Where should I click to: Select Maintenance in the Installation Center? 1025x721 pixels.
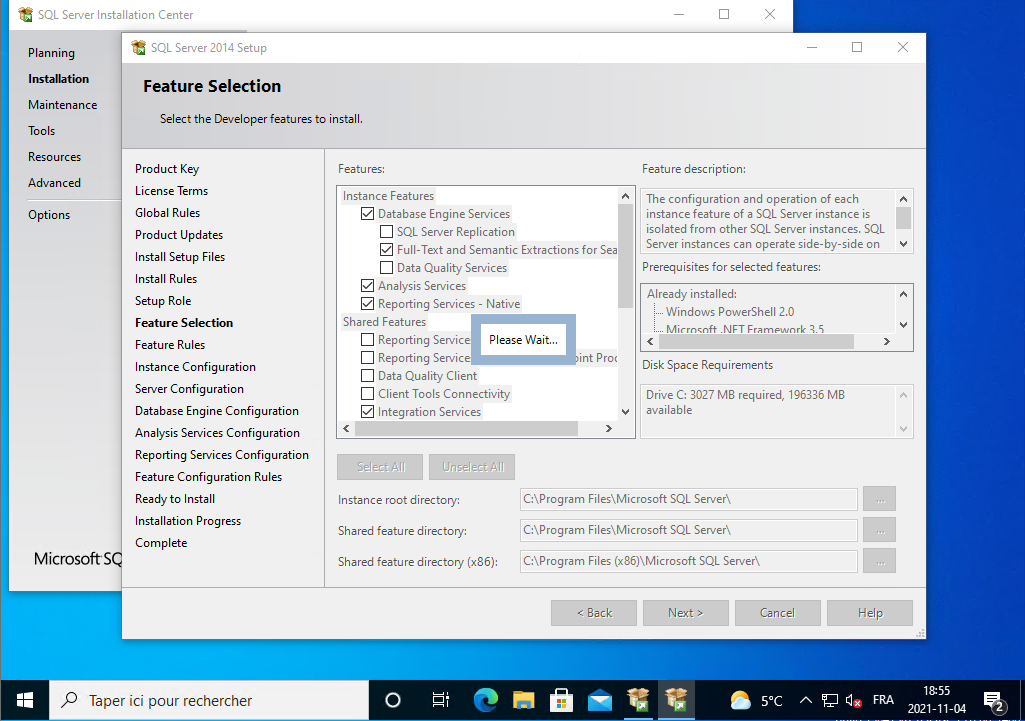coord(62,105)
